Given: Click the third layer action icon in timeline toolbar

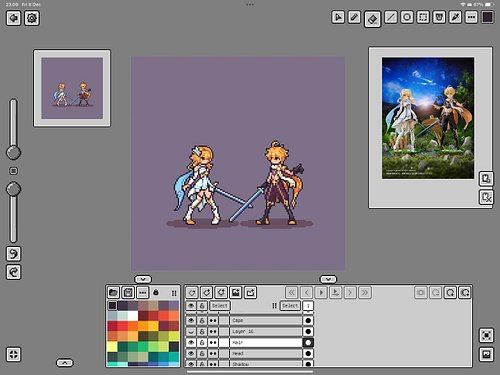Looking at the screenshot, I should (221, 292).
